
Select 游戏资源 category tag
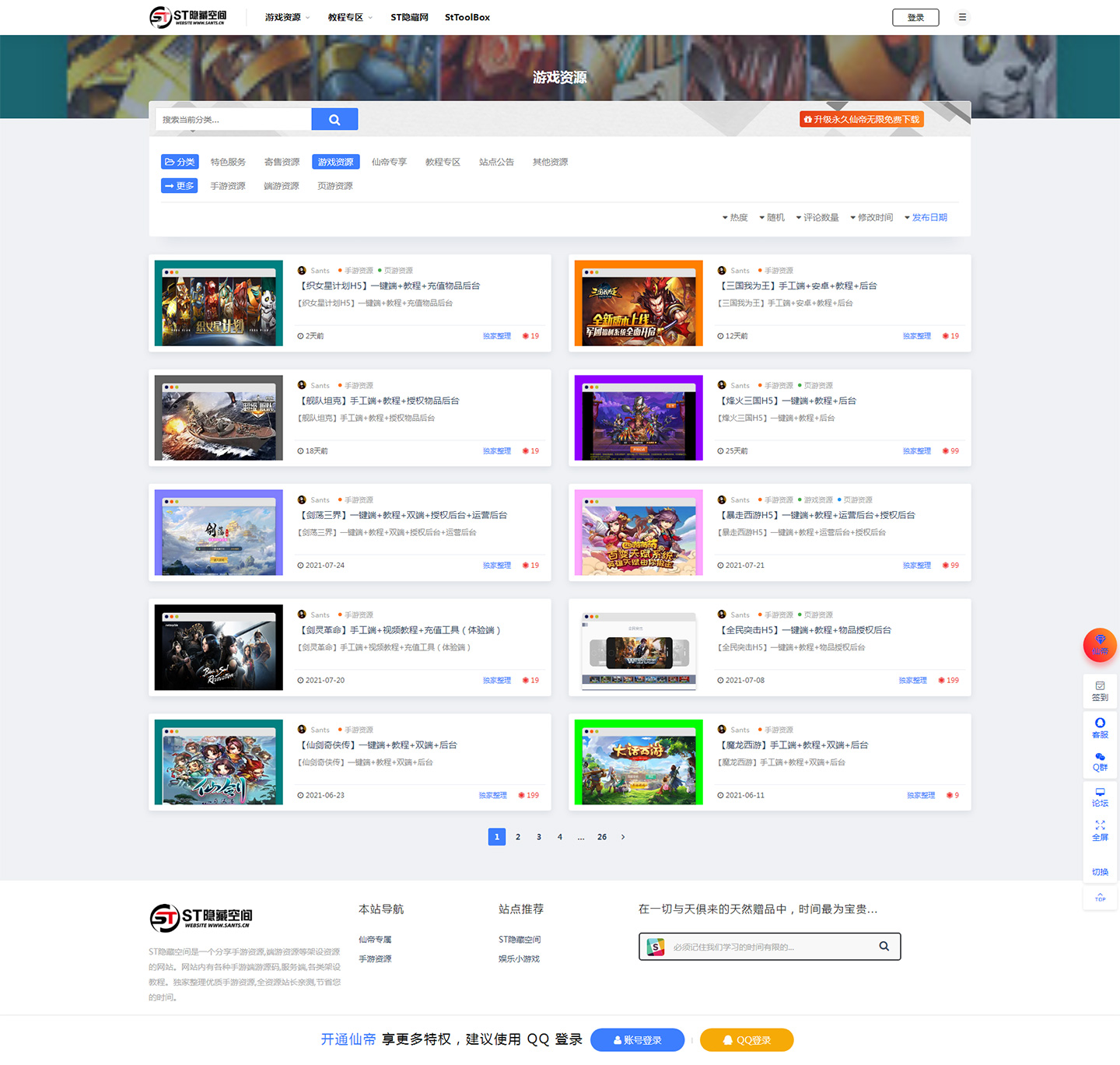tap(336, 162)
